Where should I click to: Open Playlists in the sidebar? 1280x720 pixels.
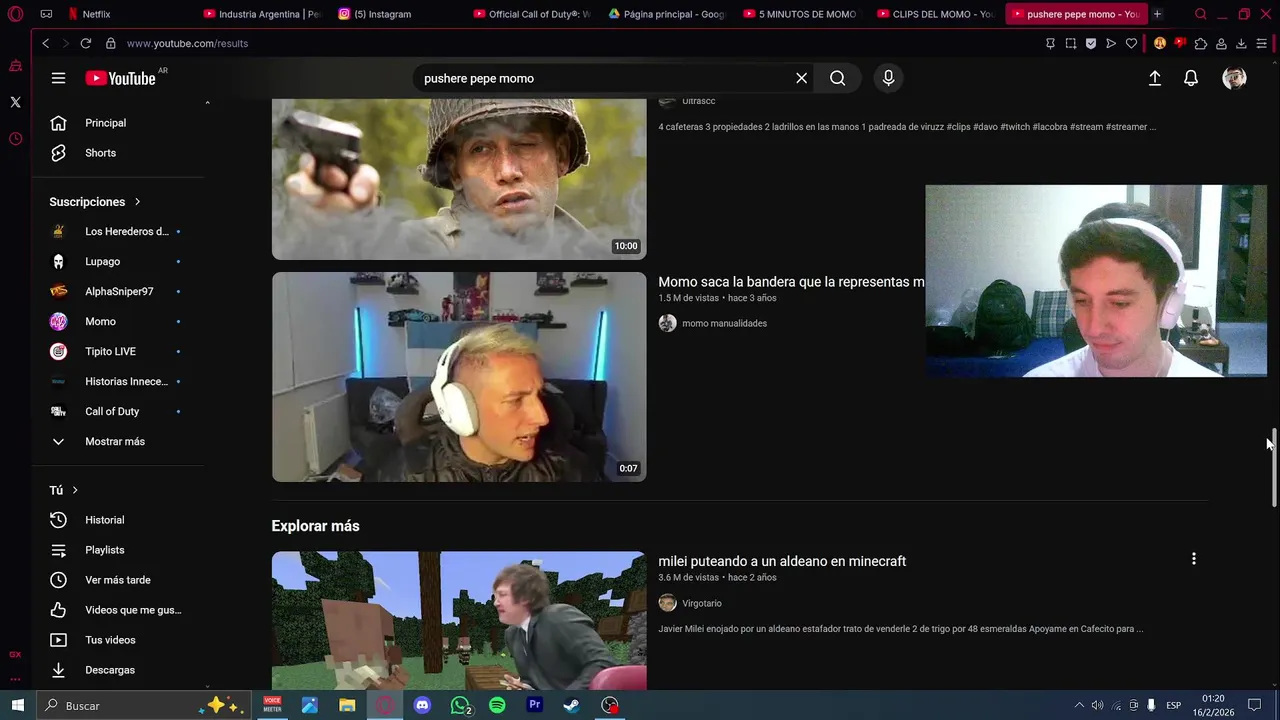click(120, 550)
